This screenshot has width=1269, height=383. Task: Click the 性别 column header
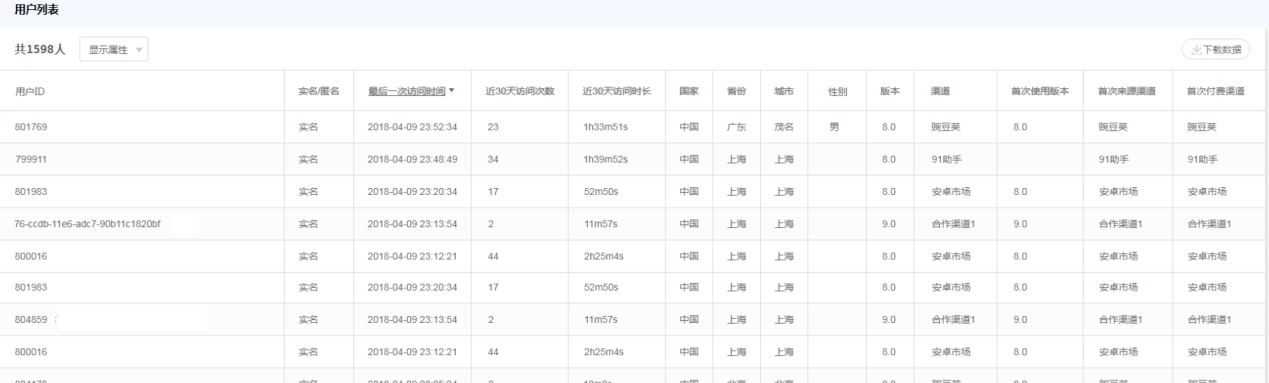click(x=838, y=91)
